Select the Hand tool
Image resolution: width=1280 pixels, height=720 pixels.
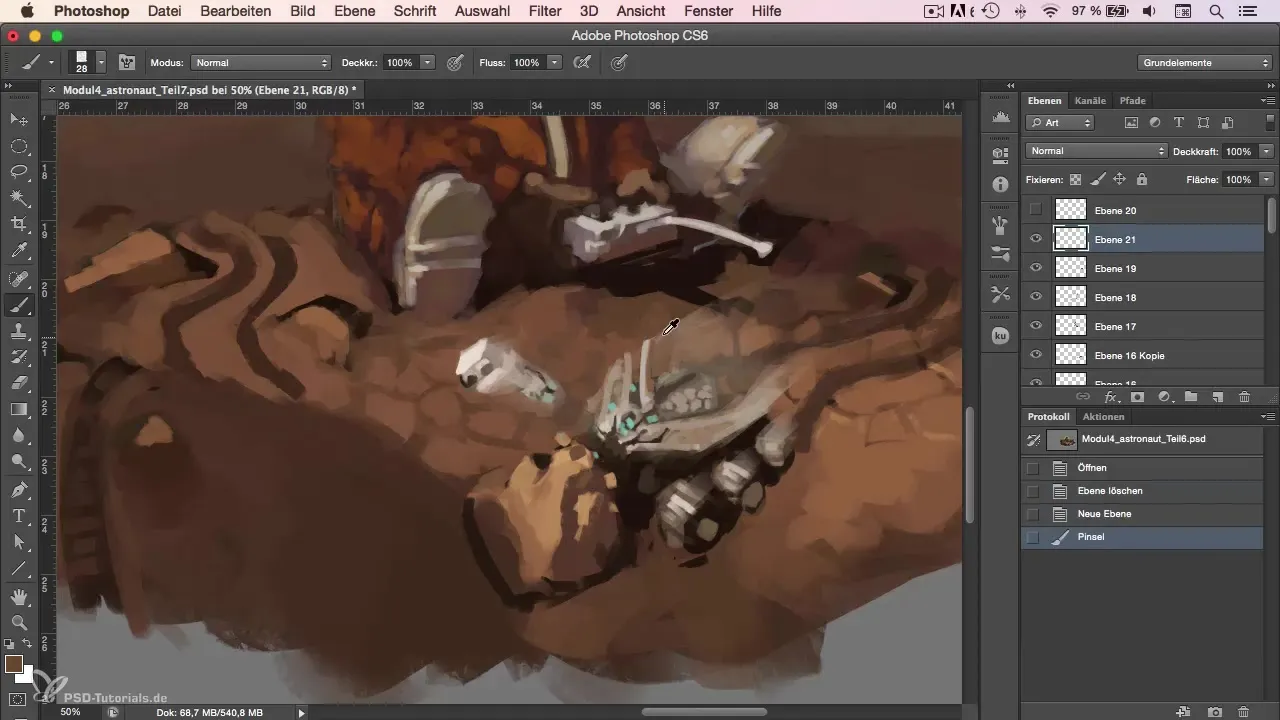pos(19,597)
